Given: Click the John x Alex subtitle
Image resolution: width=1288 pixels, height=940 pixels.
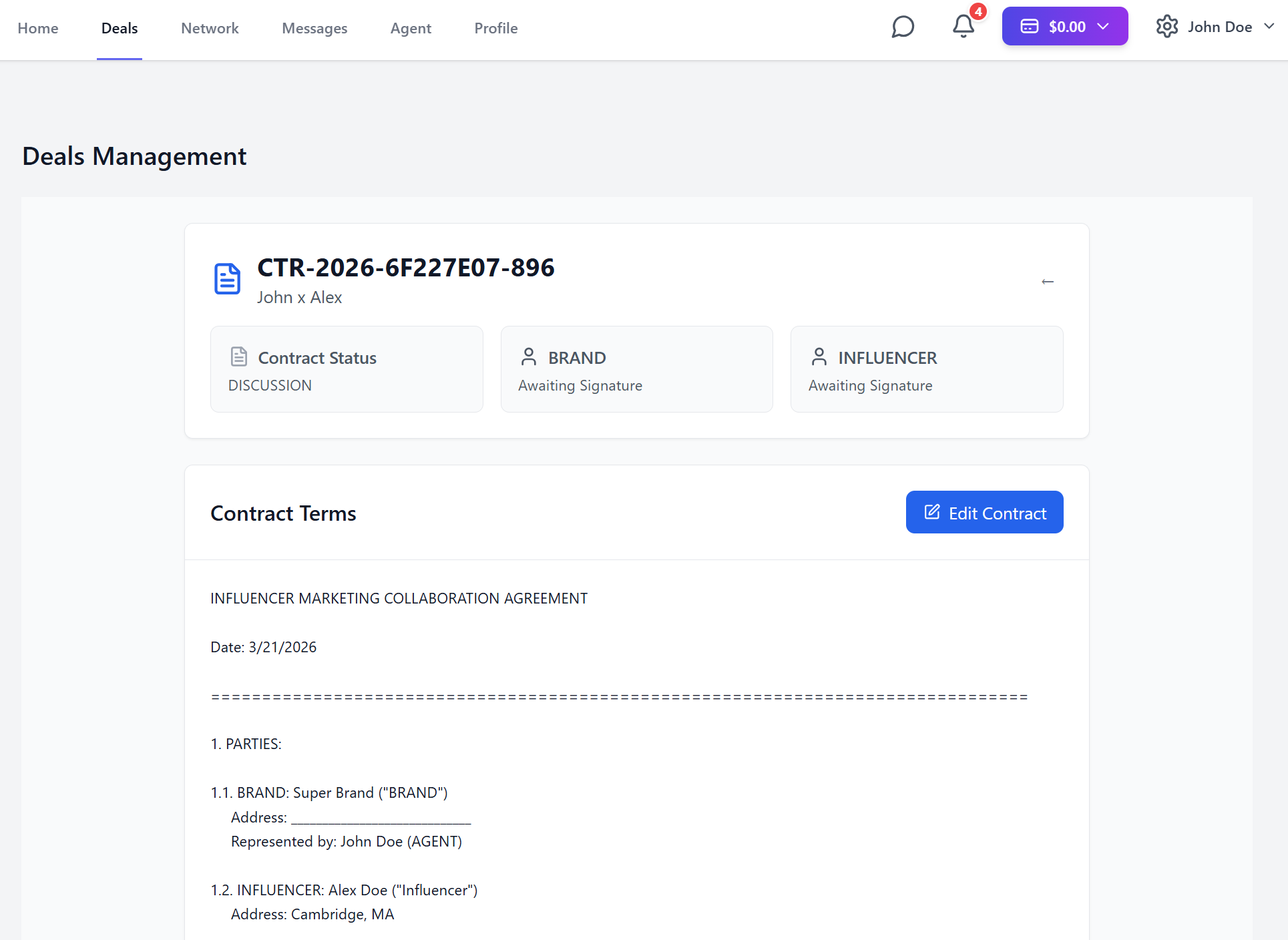Looking at the screenshot, I should click(x=300, y=297).
